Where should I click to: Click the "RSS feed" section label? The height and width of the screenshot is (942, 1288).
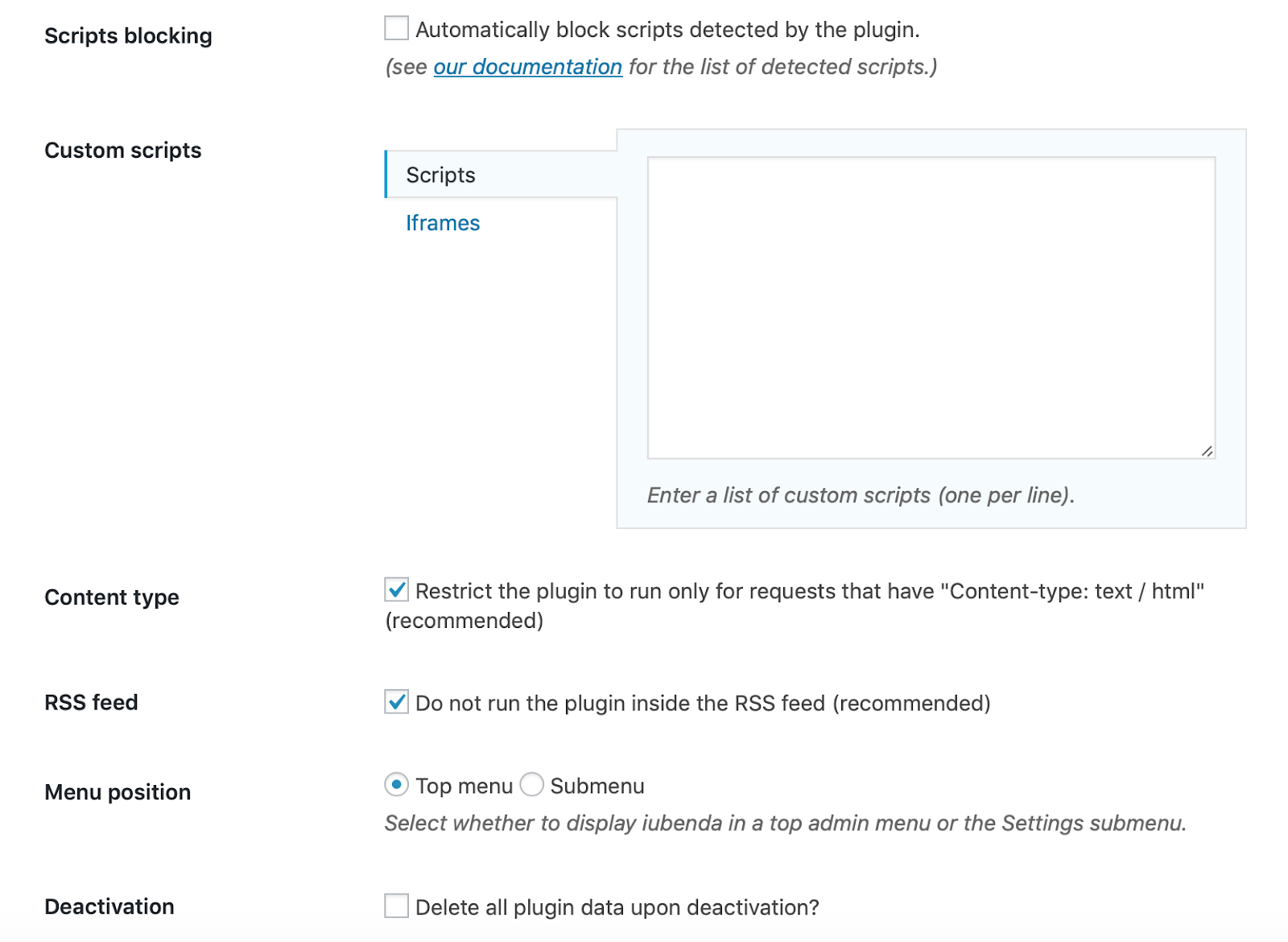point(92,702)
